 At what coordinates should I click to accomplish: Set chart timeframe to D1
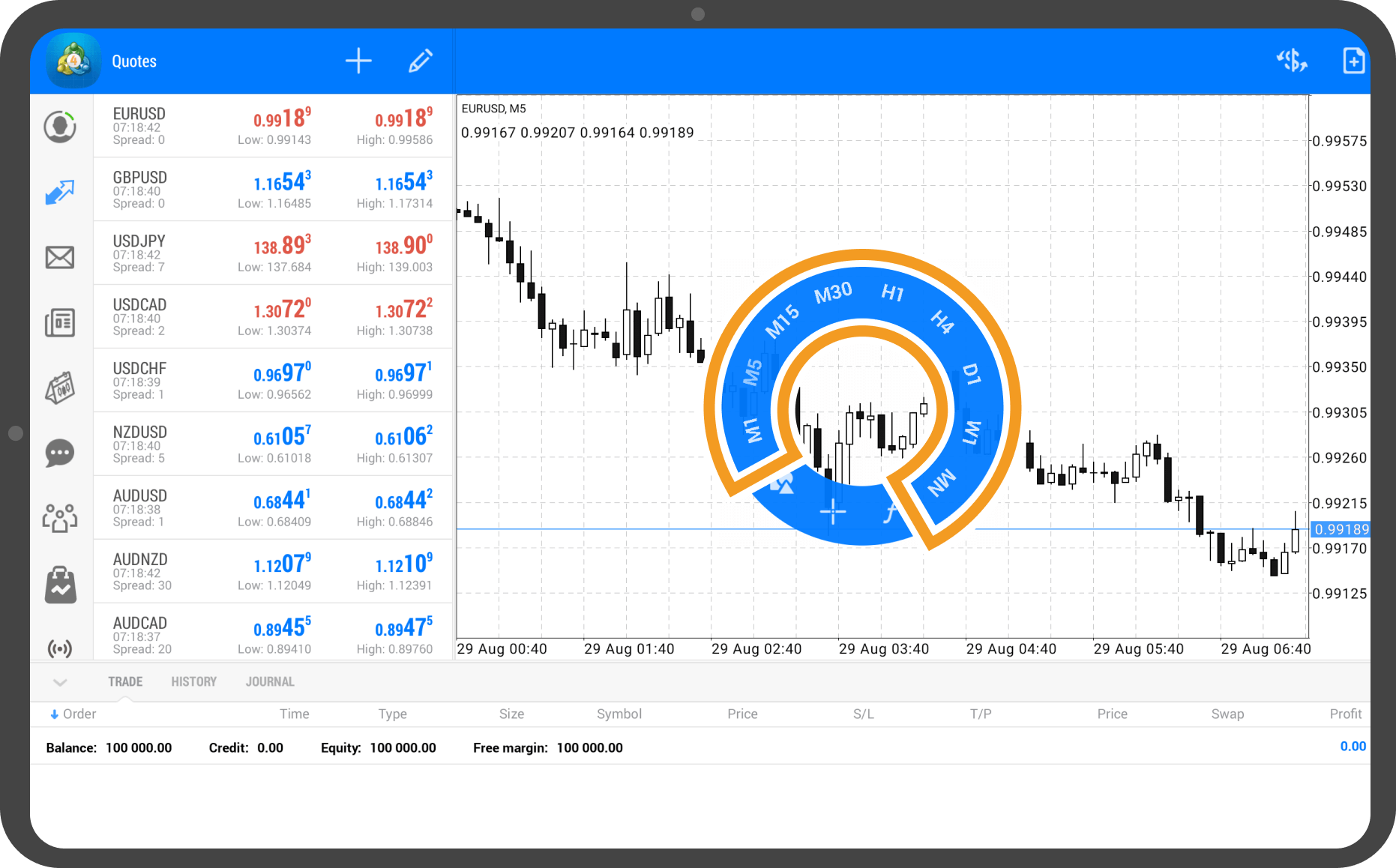[x=971, y=374]
